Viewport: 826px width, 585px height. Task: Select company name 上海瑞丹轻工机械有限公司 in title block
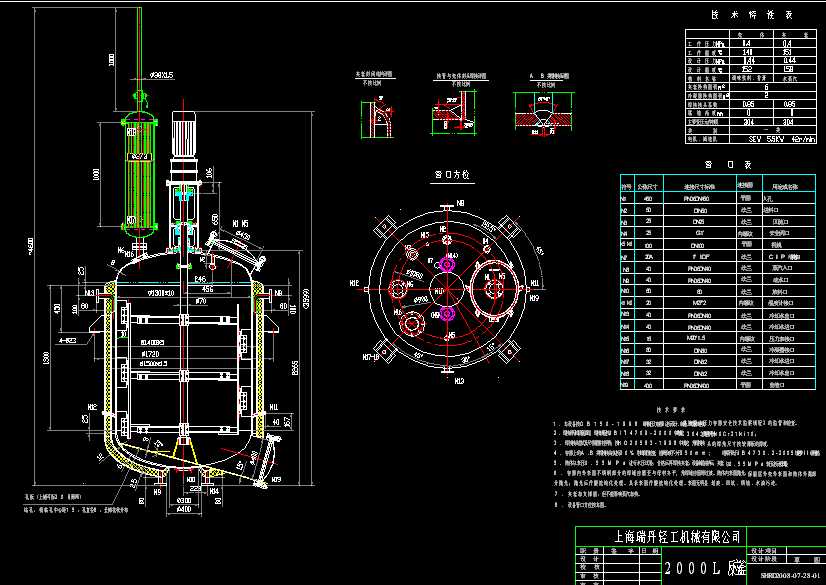click(677, 537)
